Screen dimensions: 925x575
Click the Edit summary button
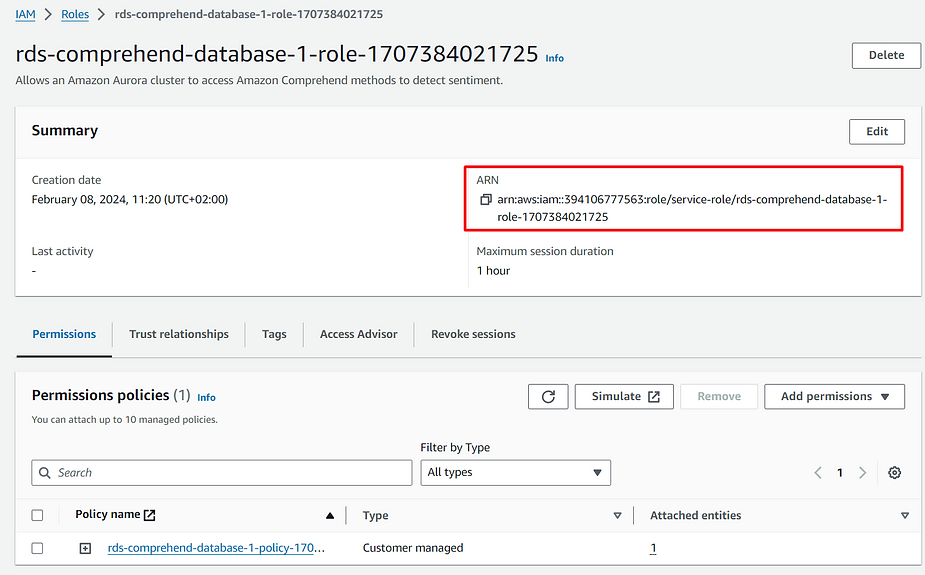tap(877, 132)
